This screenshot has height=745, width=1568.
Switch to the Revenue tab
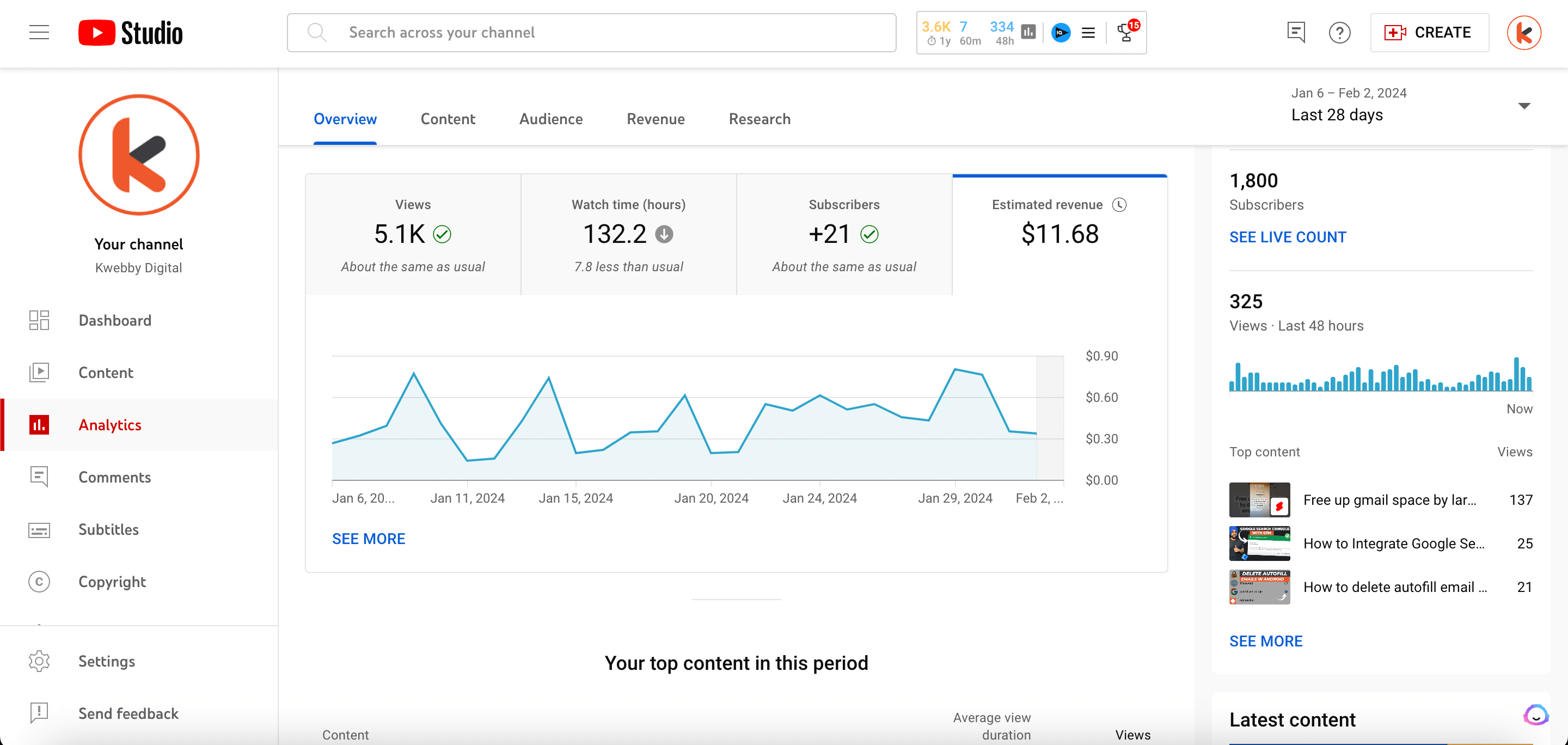(655, 119)
